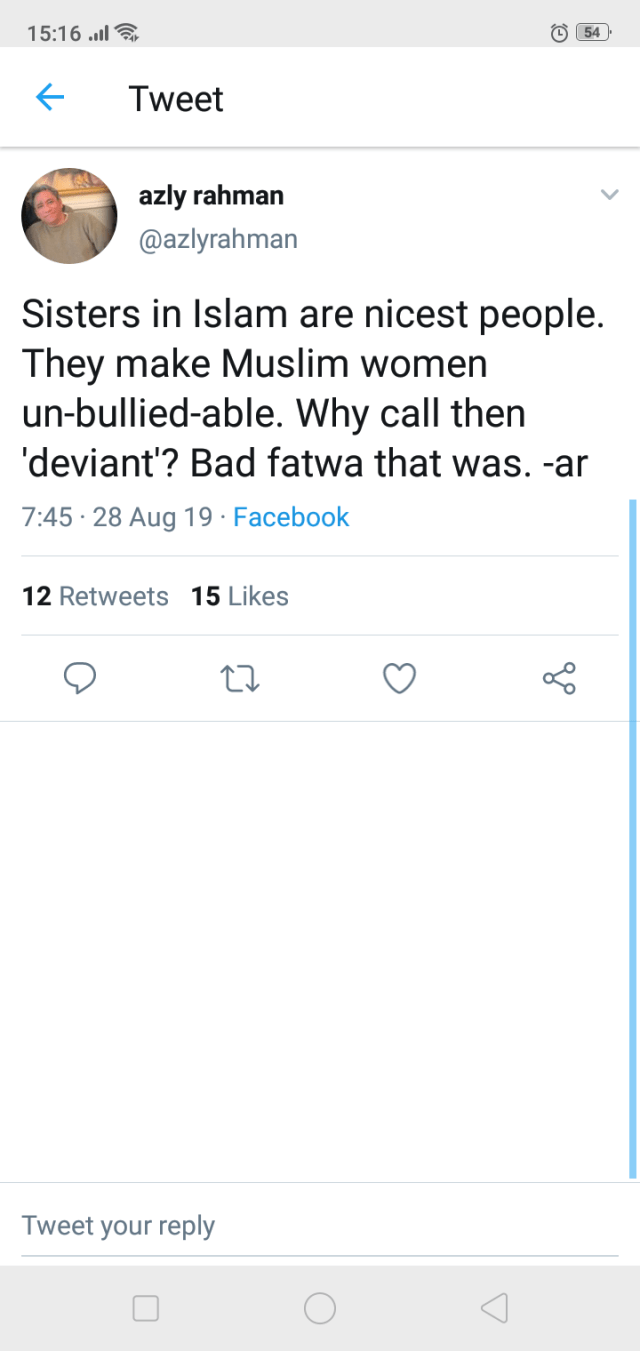View the 15 Likes list
This screenshot has width=640, height=1351.
[x=240, y=596]
